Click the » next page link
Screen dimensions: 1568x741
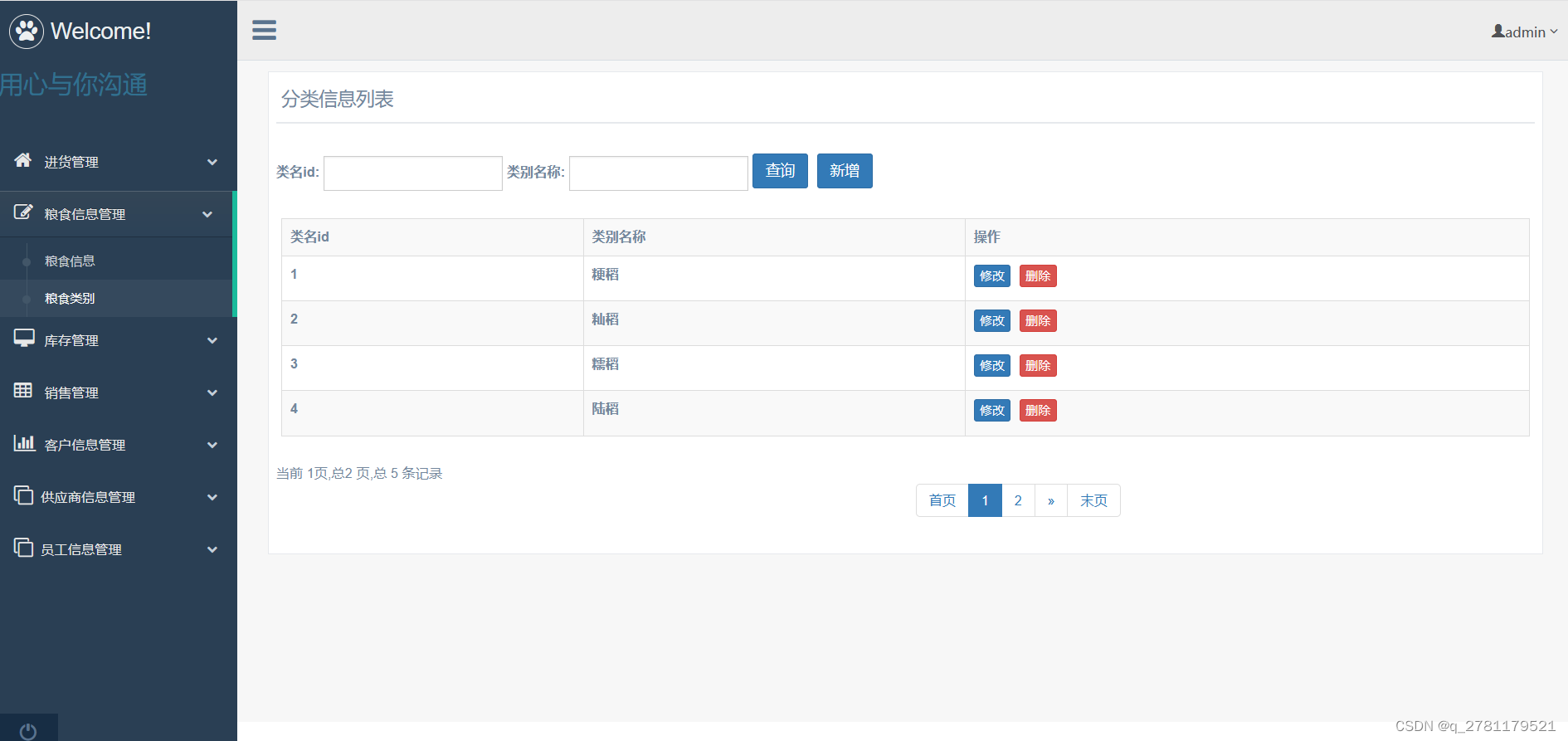1051,500
